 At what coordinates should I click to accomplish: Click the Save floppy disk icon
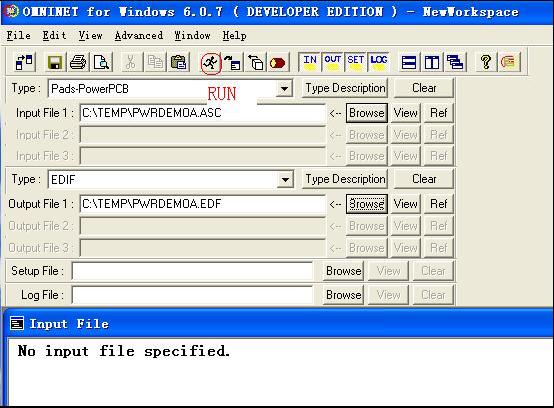pyautogui.click(x=55, y=63)
